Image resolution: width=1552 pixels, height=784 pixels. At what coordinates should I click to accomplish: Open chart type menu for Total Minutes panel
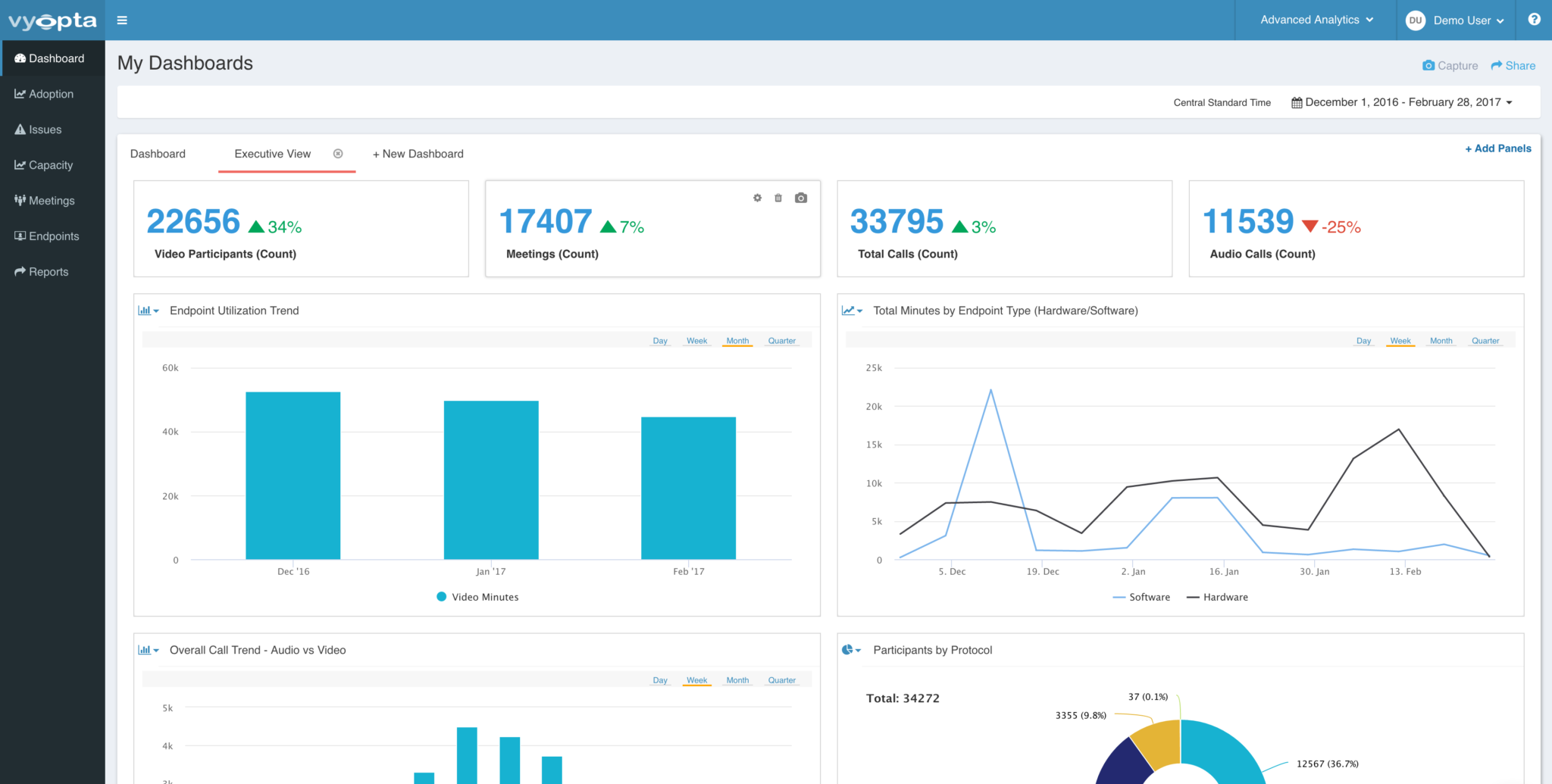tap(853, 311)
